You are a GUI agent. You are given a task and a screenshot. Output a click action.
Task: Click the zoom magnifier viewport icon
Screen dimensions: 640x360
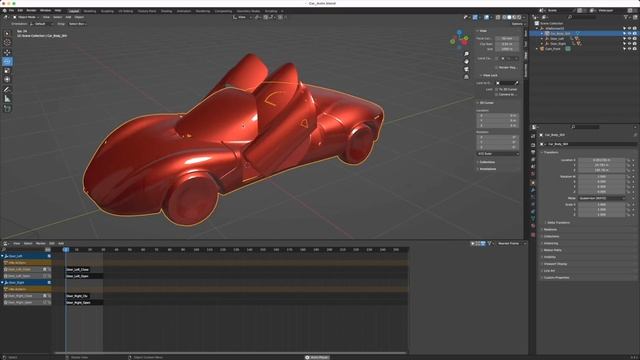coord(467,54)
